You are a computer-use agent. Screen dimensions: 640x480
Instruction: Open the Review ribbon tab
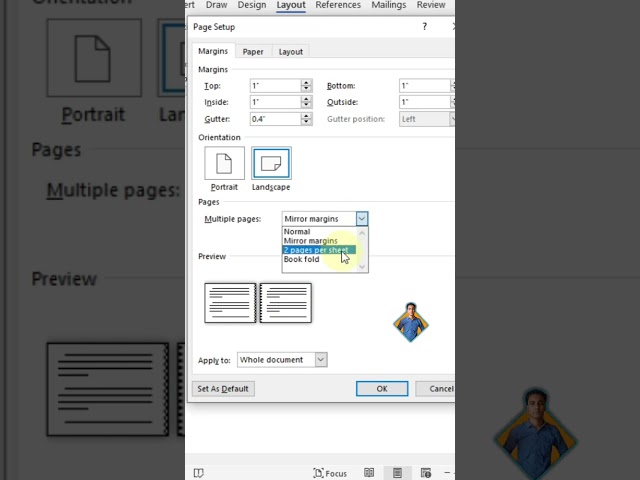[x=431, y=5]
